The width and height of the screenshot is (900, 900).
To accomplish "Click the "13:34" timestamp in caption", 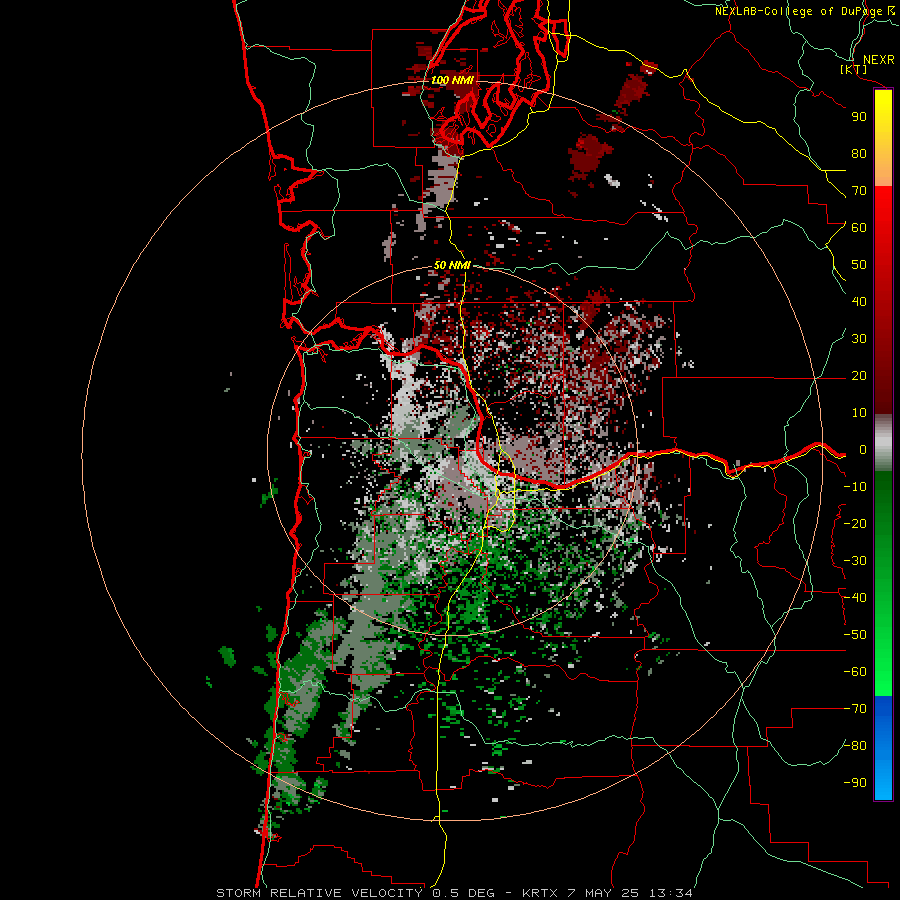I will click(x=670, y=893).
